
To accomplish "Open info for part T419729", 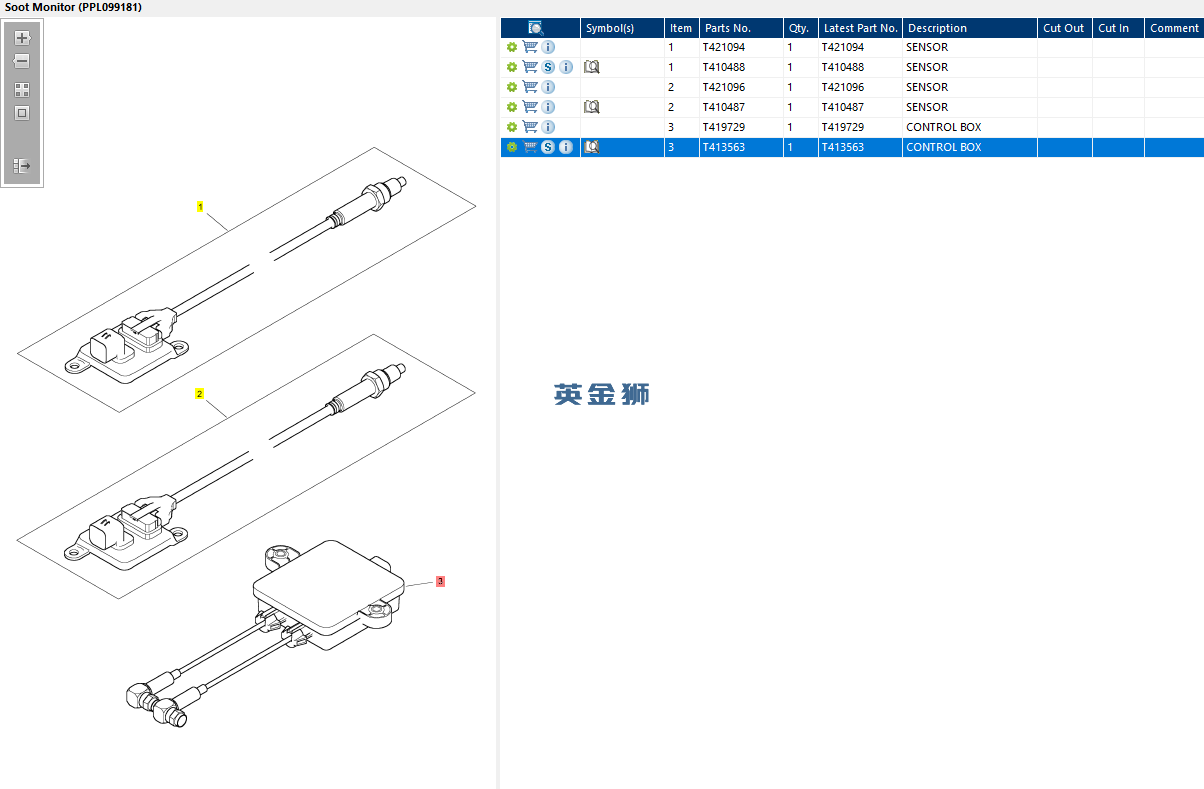I will click(548, 127).
